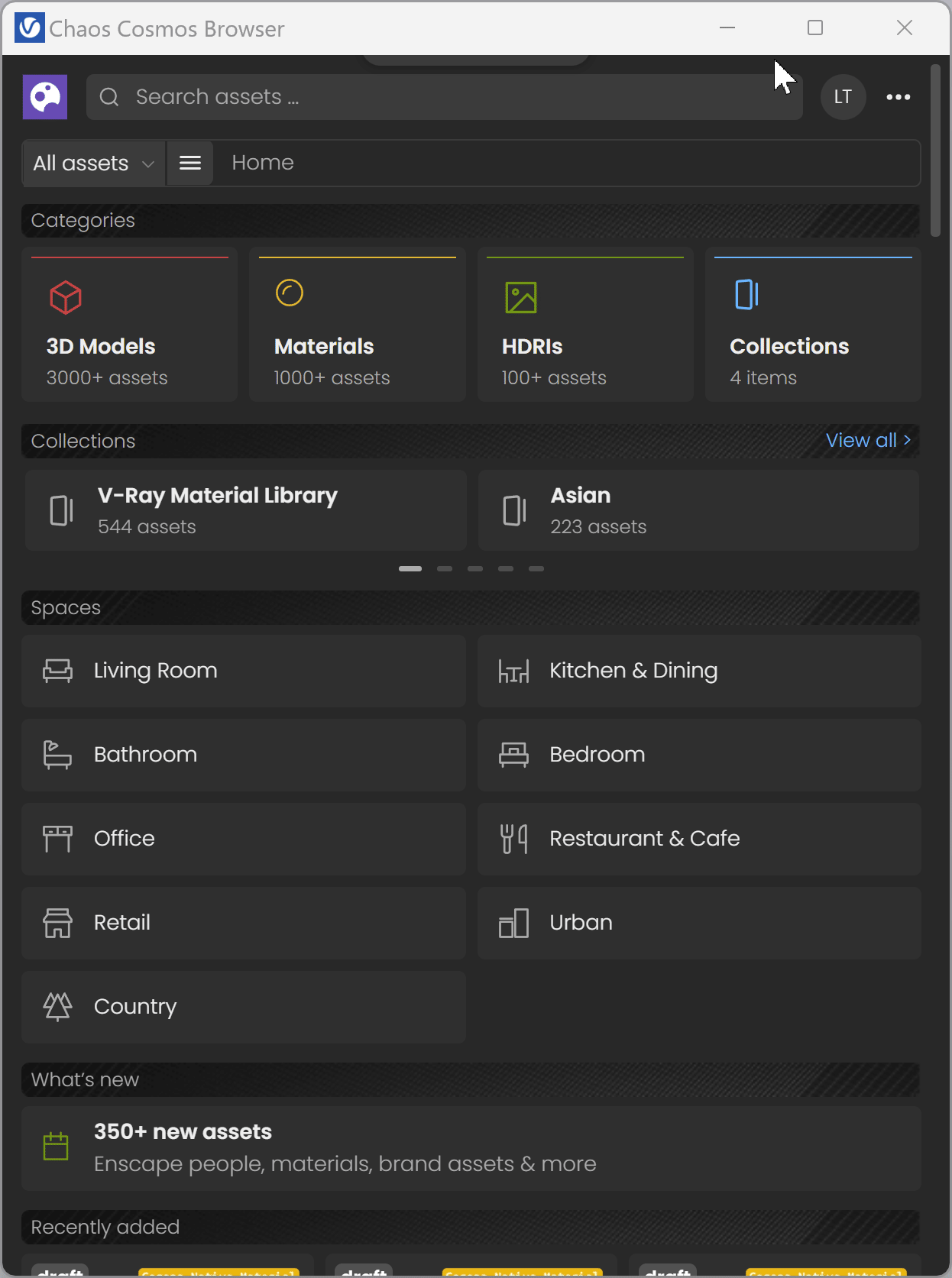The height and width of the screenshot is (1278, 952).
Task: Click the Living Room sofa icon
Action: click(57, 671)
